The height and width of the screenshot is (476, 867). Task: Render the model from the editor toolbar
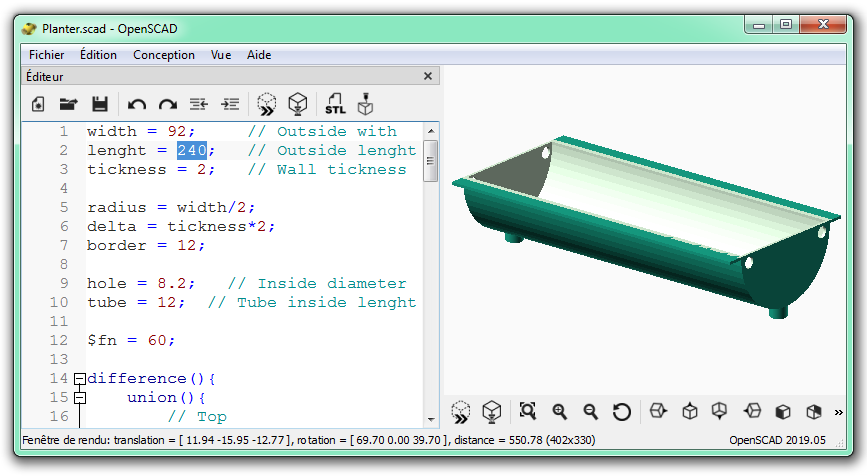tap(297, 104)
